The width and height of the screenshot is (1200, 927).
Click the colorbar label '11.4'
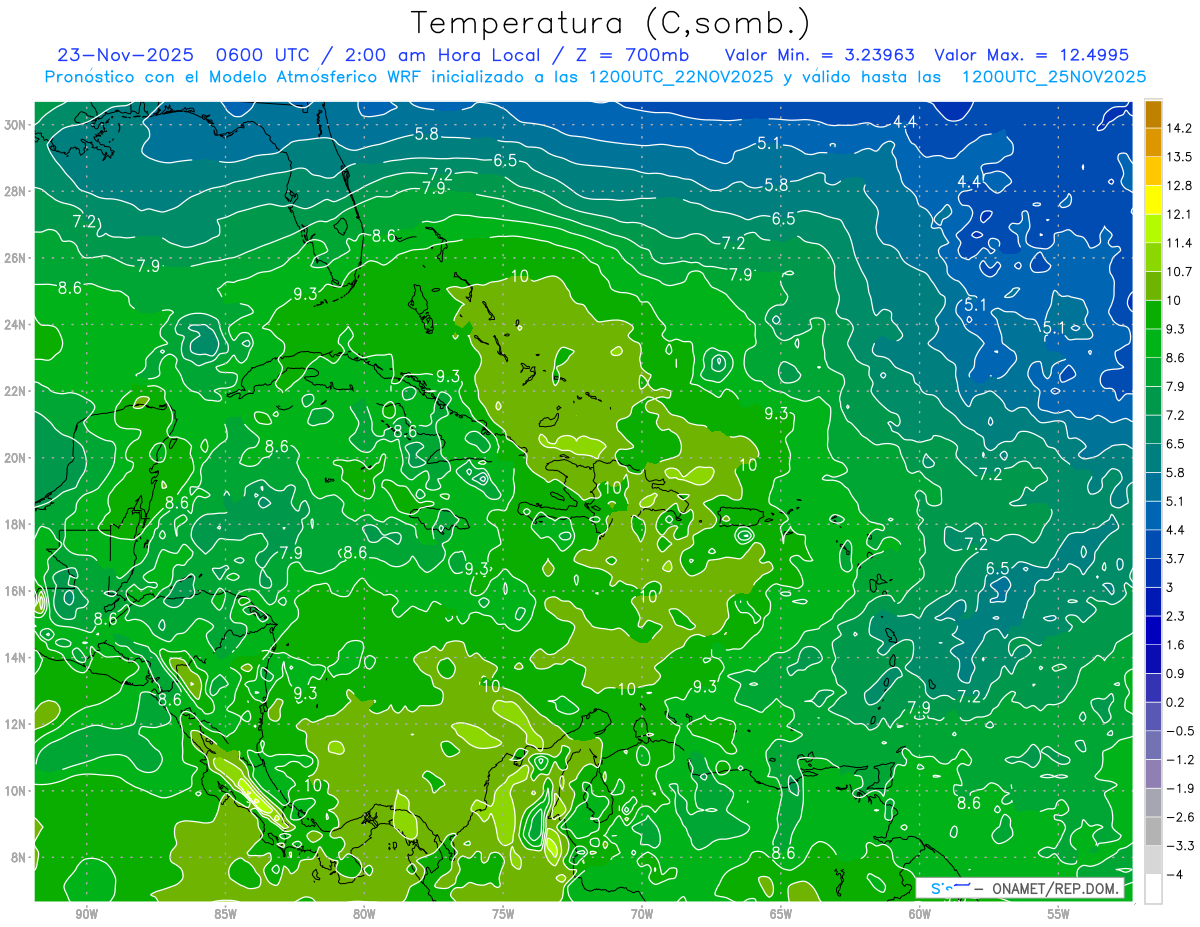point(1179,243)
